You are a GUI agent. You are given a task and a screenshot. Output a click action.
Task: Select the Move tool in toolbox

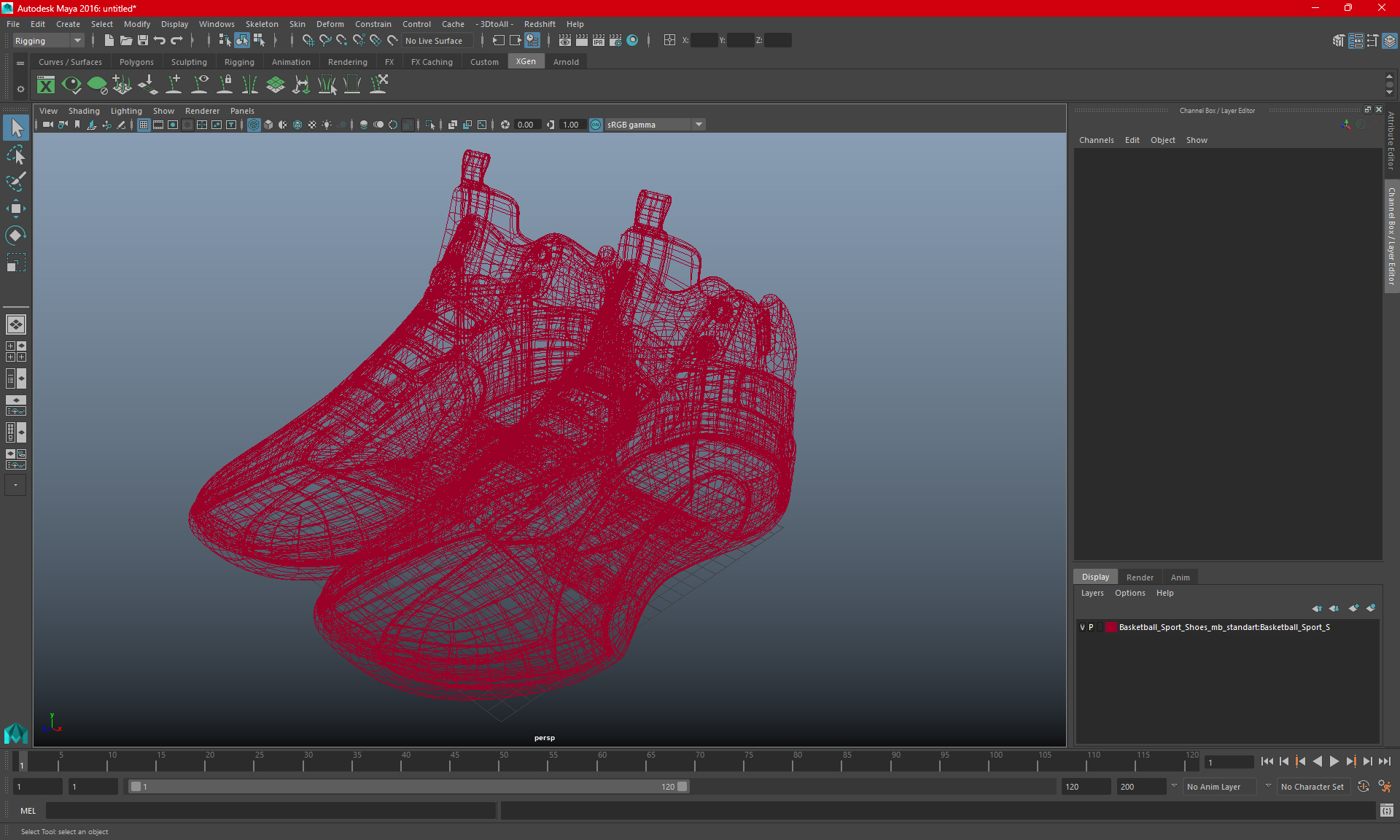pyautogui.click(x=15, y=209)
